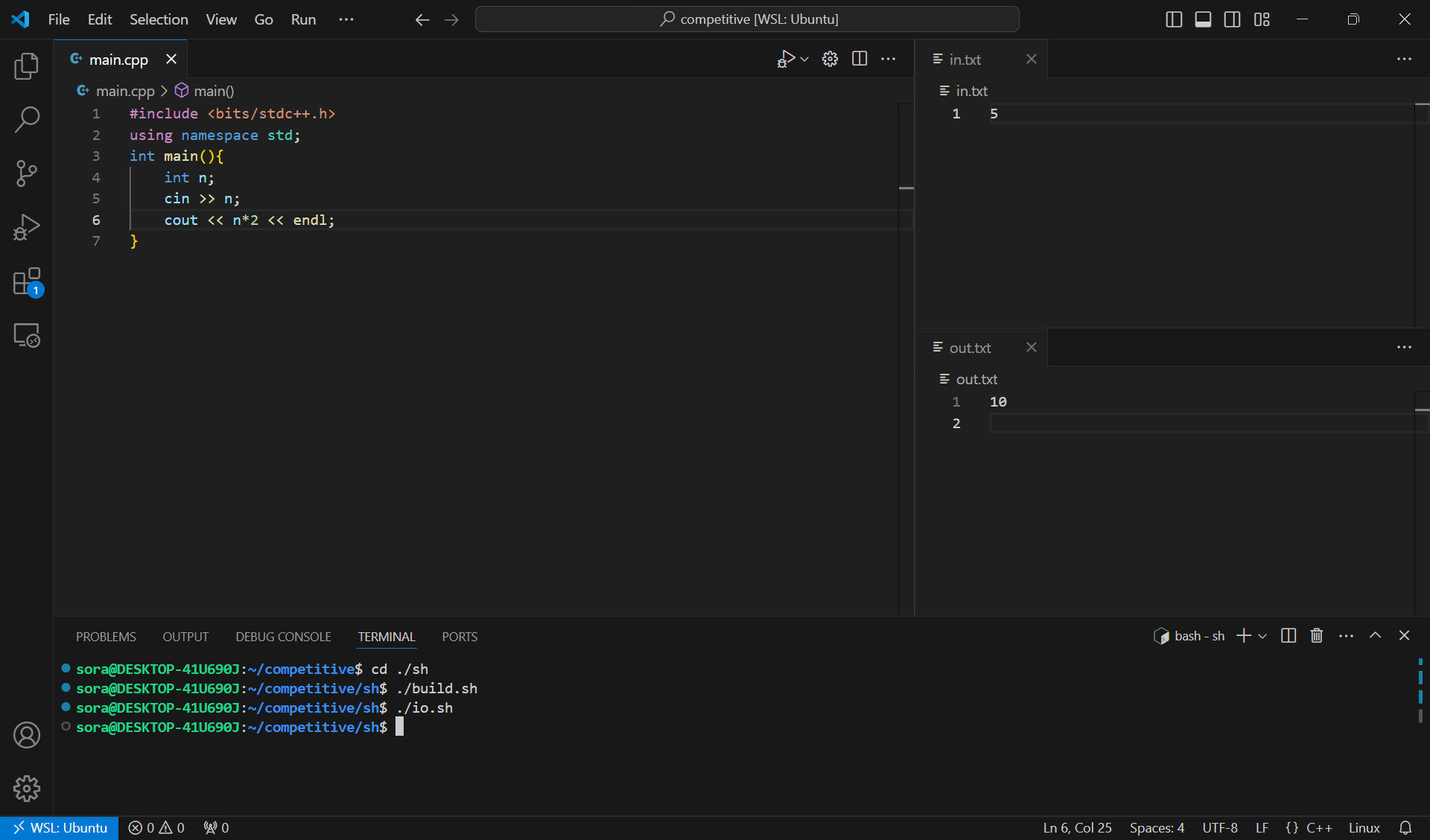Switch to the PROBLEMS panel tab
The image size is (1430, 840).
pos(106,637)
